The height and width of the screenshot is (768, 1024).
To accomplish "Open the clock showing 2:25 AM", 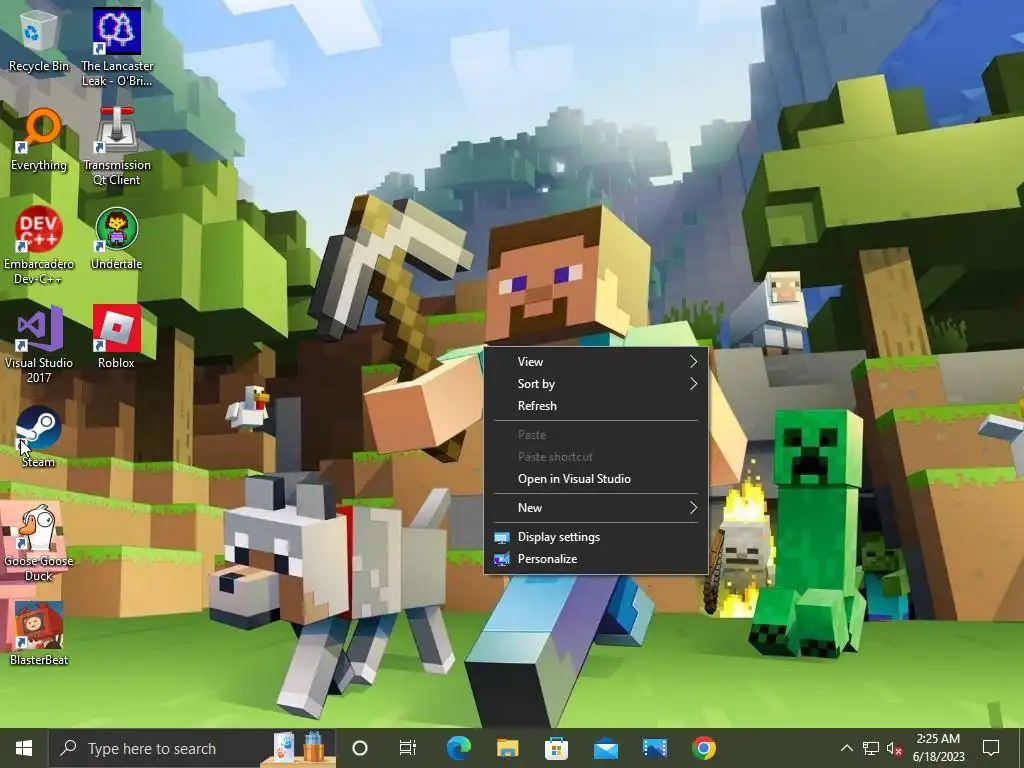I will [938, 748].
